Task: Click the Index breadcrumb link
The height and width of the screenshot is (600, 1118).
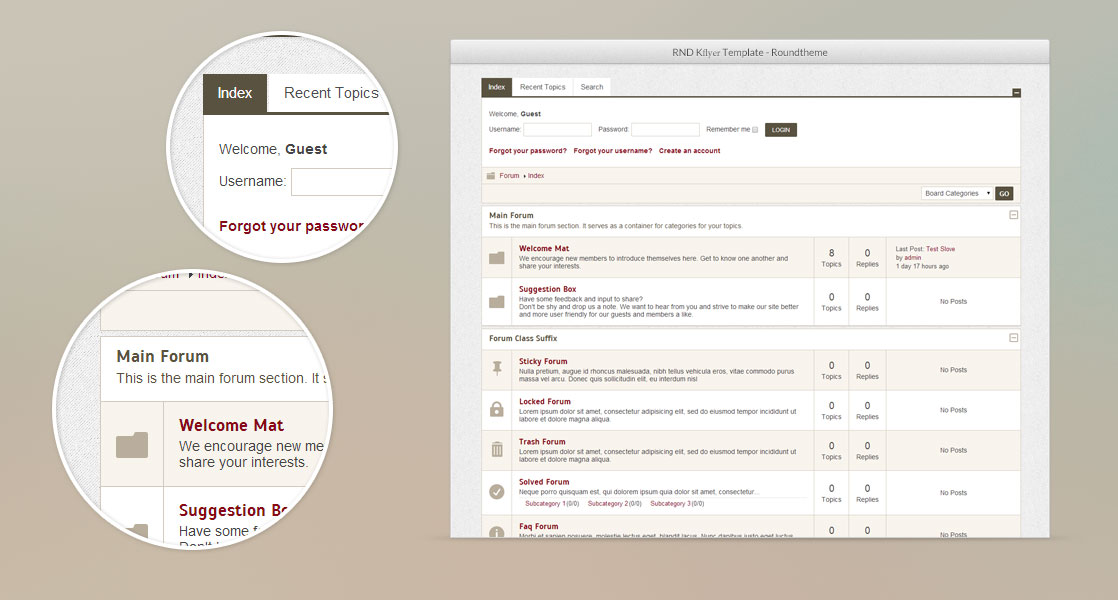Action: 536,175
